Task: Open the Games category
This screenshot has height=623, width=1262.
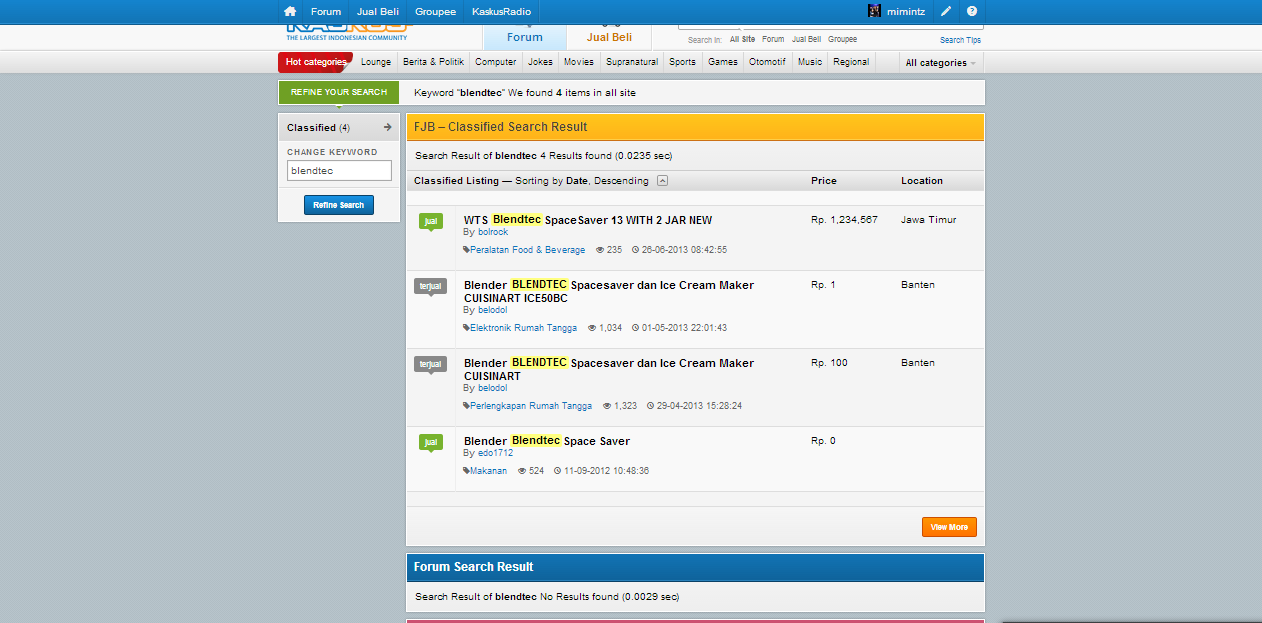Action: tap(723, 62)
